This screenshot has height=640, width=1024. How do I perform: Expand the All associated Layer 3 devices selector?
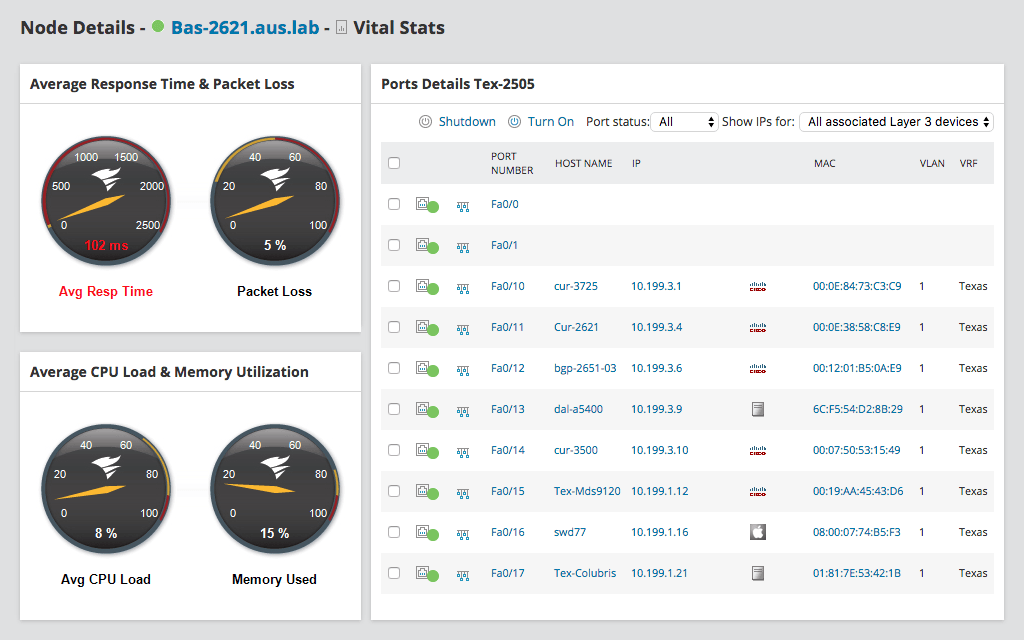pyautogui.click(x=895, y=121)
